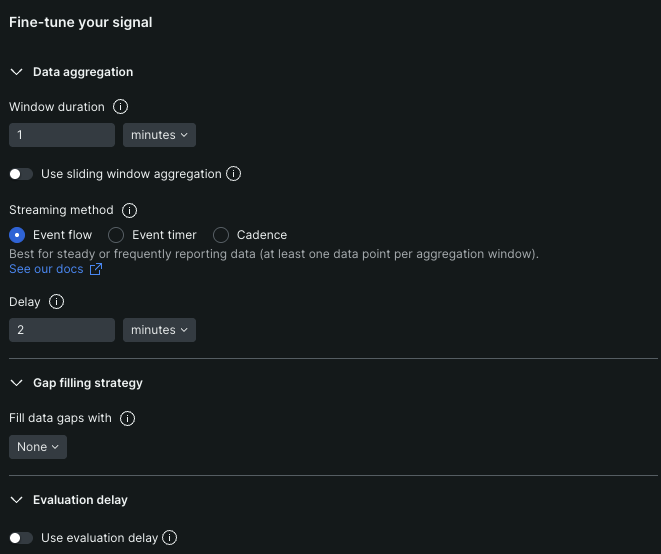Click info icon next to Fill data gaps with
The width and height of the screenshot is (661, 554).
(127, 419)
